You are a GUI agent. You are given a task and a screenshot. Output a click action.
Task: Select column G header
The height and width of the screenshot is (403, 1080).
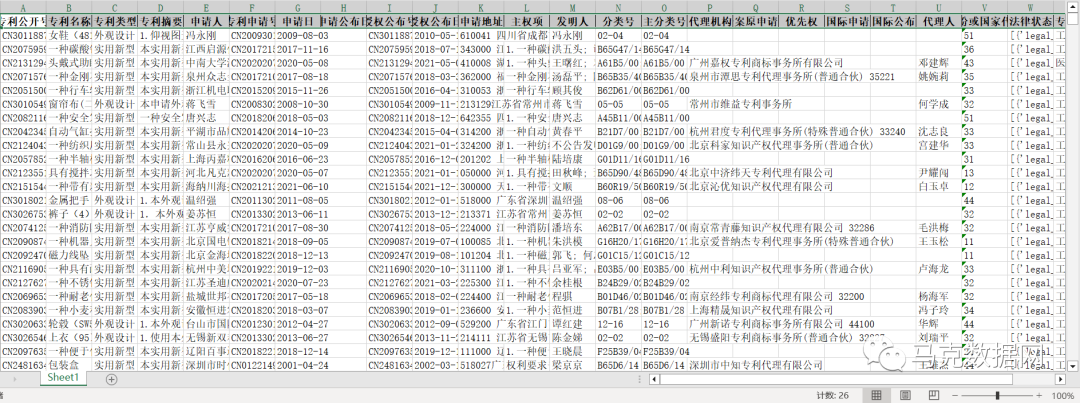click(x=298, y=8)
